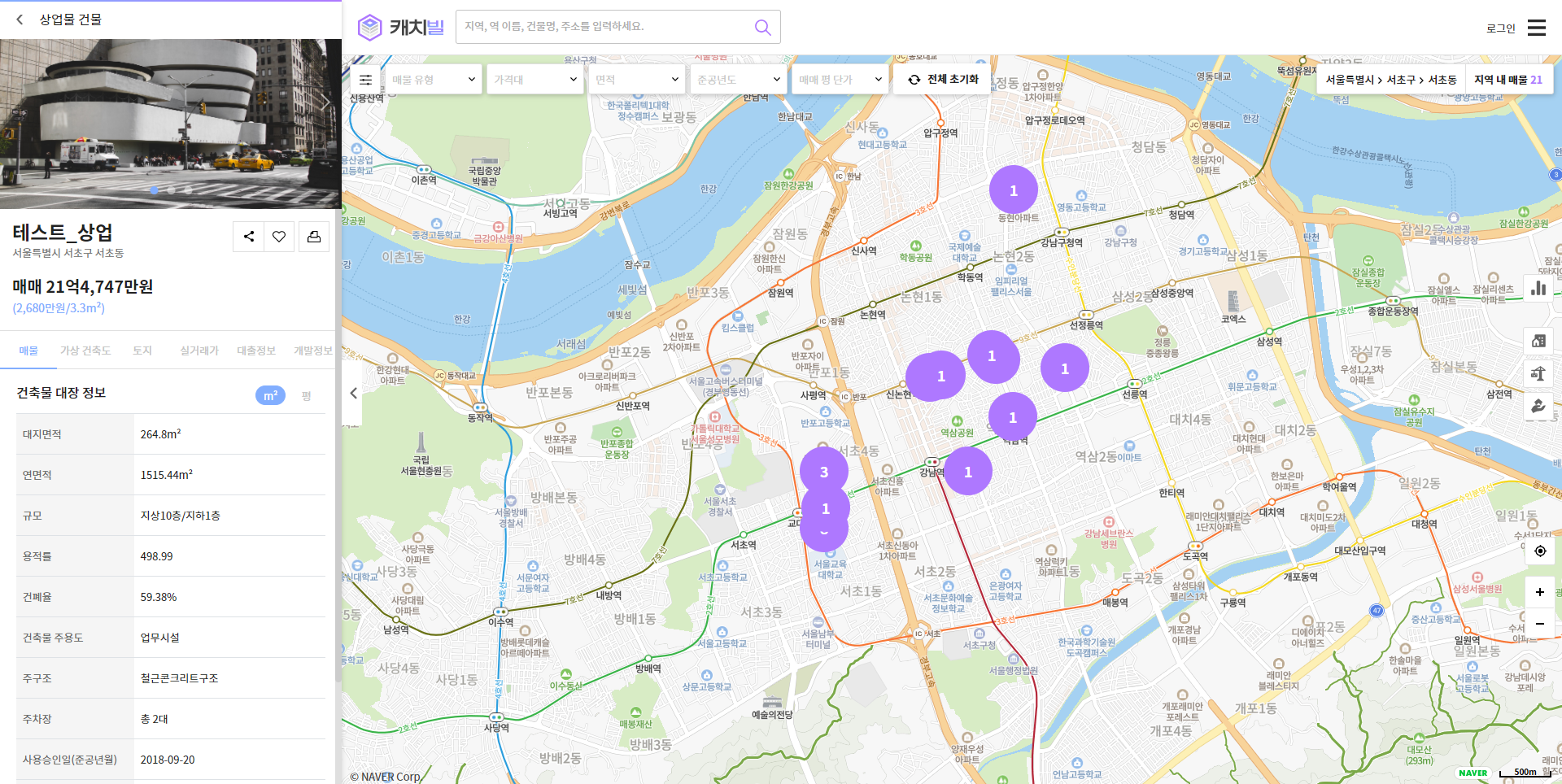
Task: Center map on my current location
Action: pyautogui.click(x=1539, y=551)
